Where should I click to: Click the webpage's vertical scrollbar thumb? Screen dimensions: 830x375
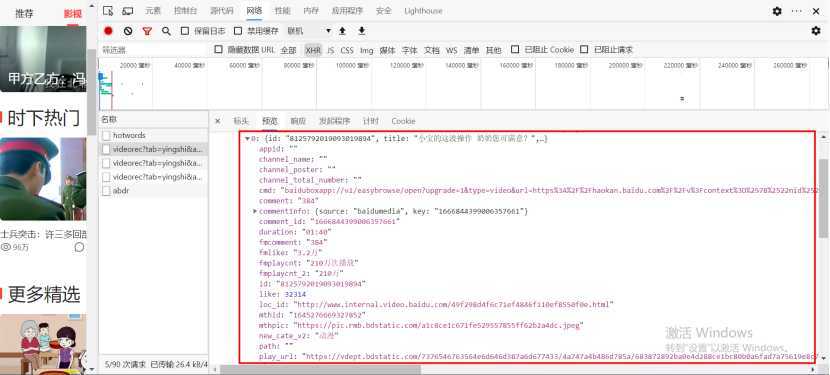coord(92,93)
